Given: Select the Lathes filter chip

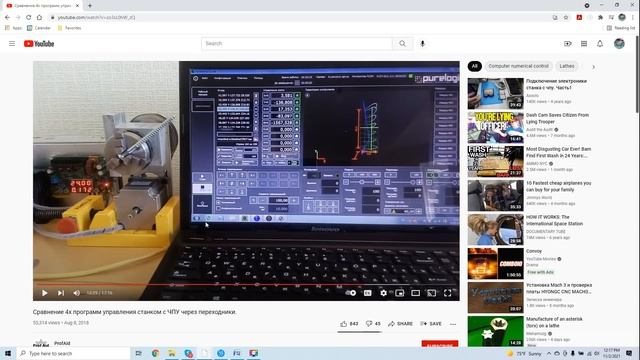Looking at the screenshot, I should click(567, 66).
